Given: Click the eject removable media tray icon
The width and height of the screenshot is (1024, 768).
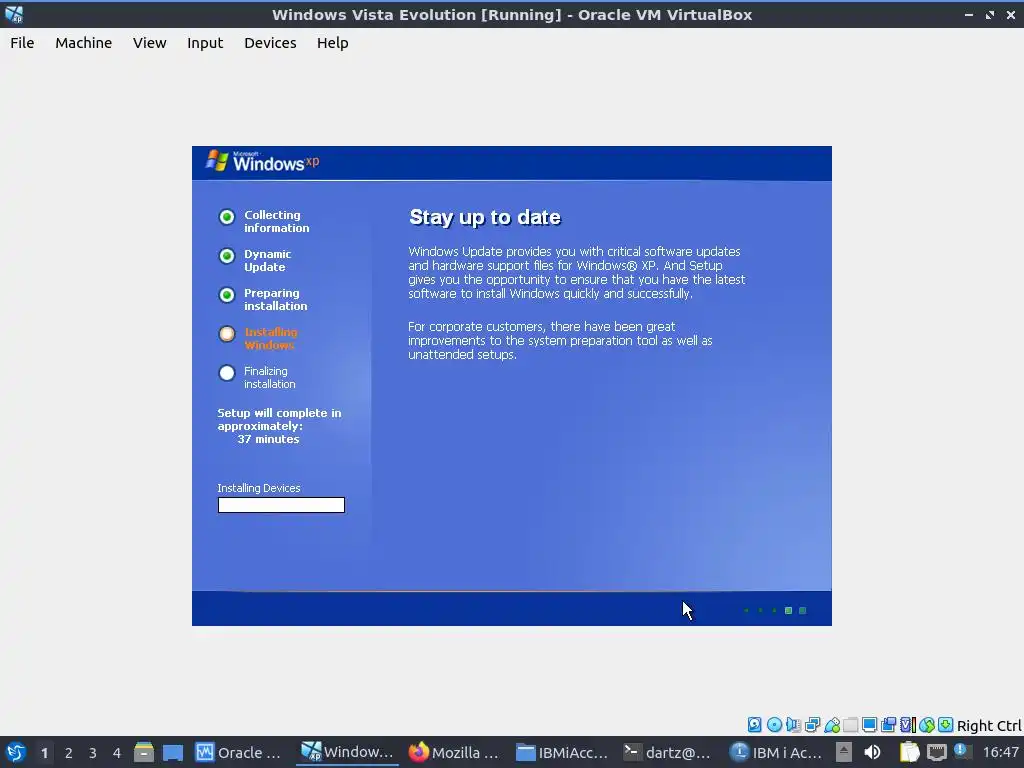Looking at the screenshot, I should click(x=844, y=752).
